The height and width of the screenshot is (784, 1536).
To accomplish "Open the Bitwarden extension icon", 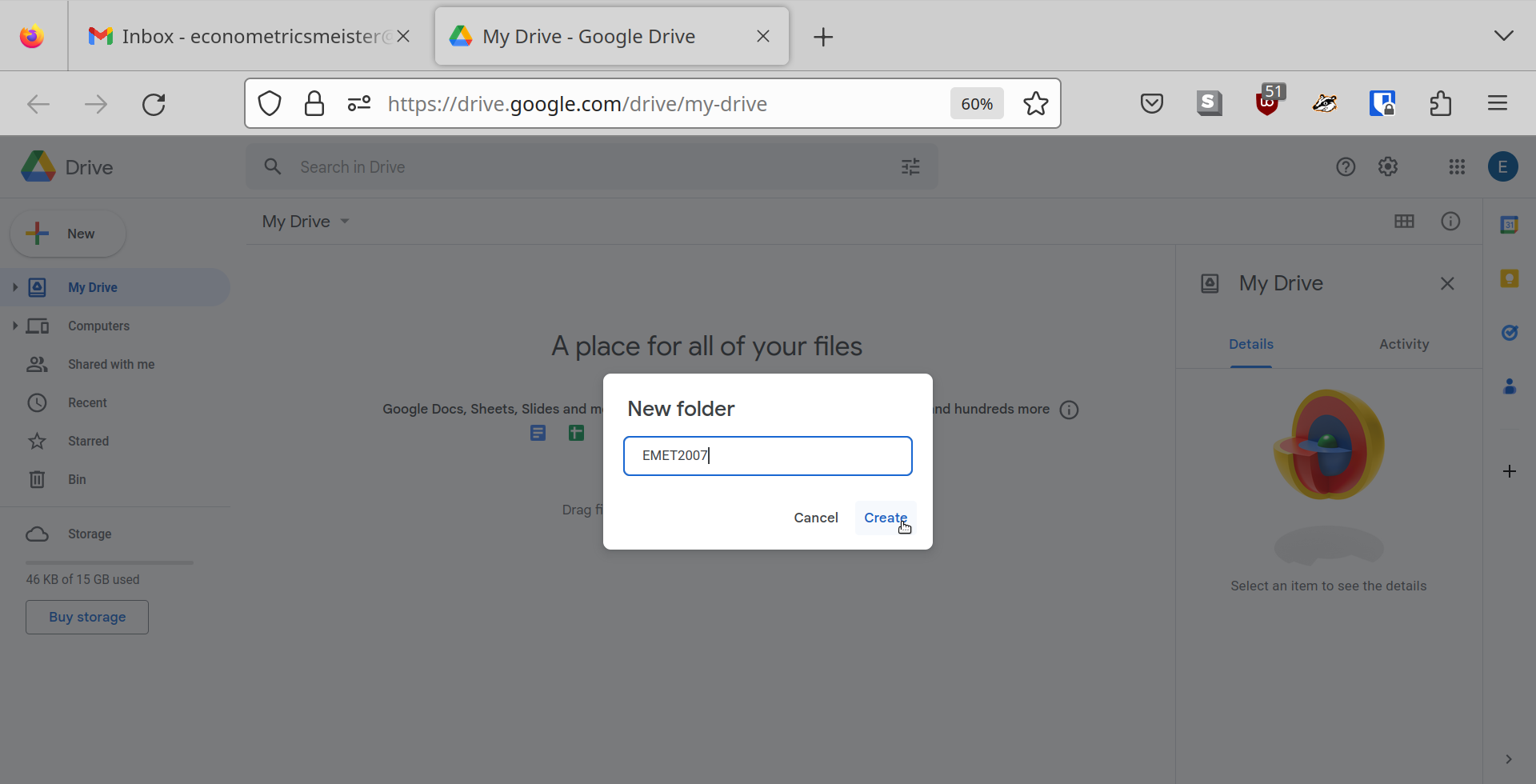I will (1382, 103).
